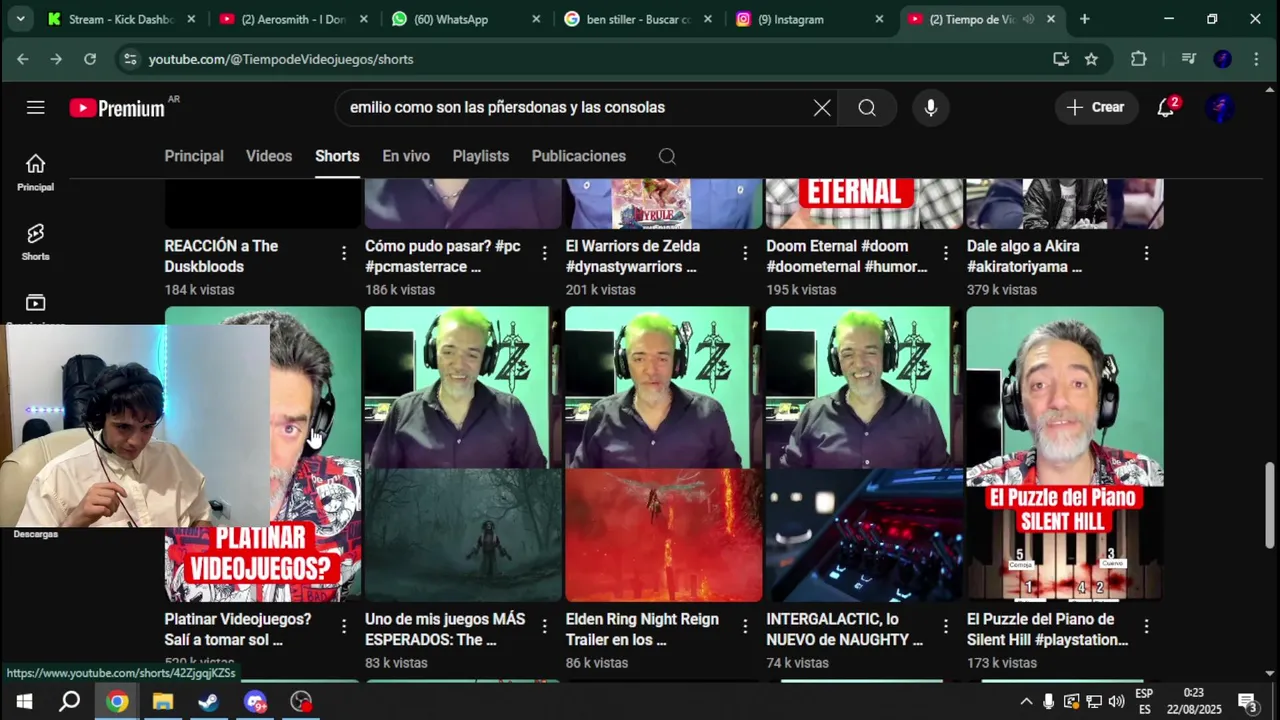
Task: Open the YouTube account avatar menu
Action: 1220,107
